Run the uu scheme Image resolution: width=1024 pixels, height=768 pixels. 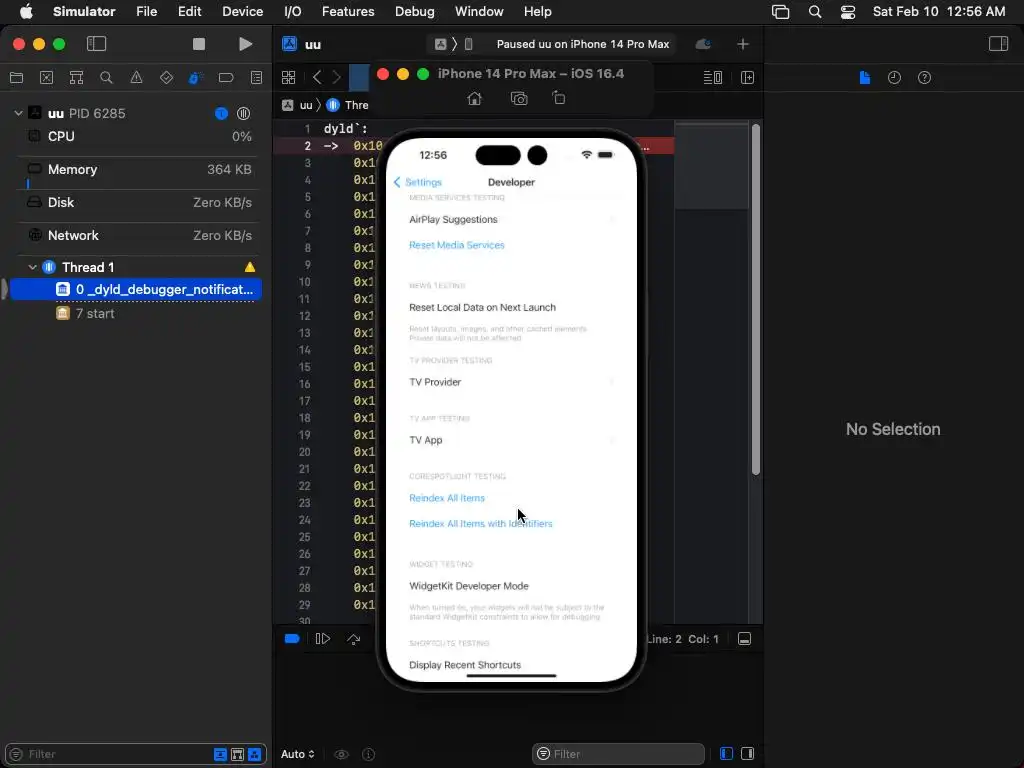click(245, 44)
